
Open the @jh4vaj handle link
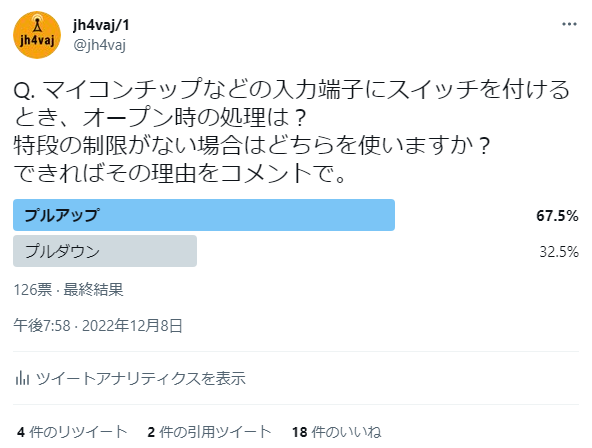pos(99,45)
